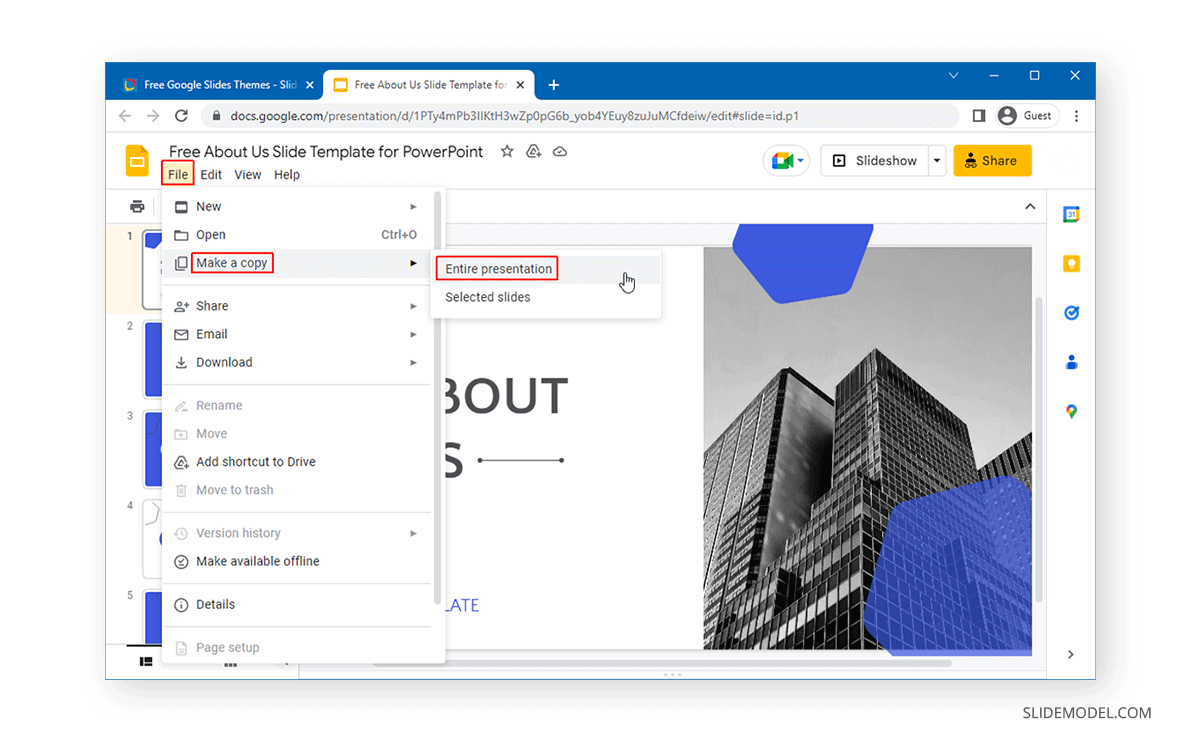Open Google Contacts in the side panel
1200x743 pixels.
tap(1071, 362)
